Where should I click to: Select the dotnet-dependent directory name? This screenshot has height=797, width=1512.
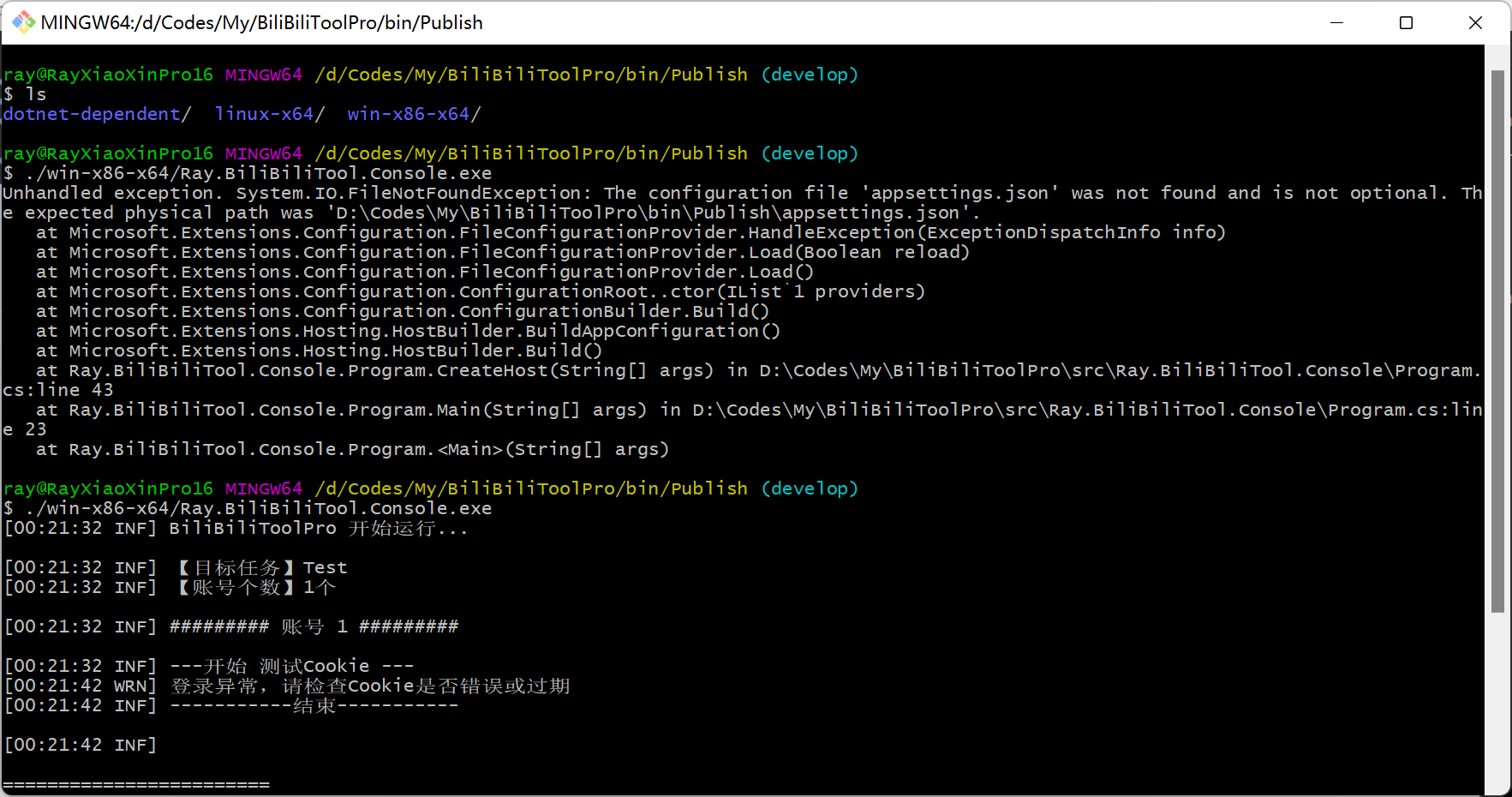[x=91, y=113]
